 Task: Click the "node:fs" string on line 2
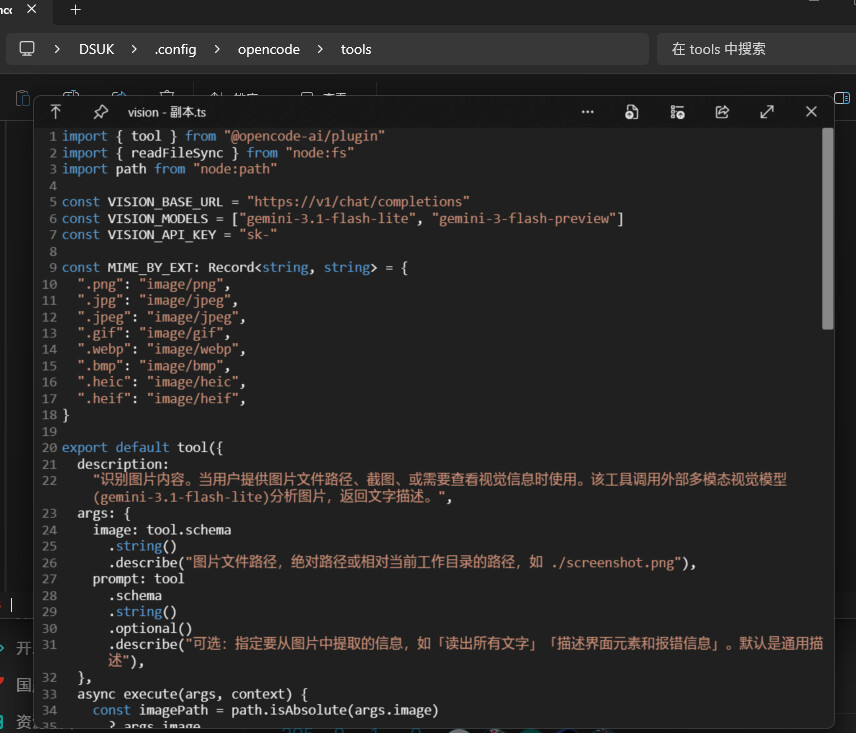point(319,153)
